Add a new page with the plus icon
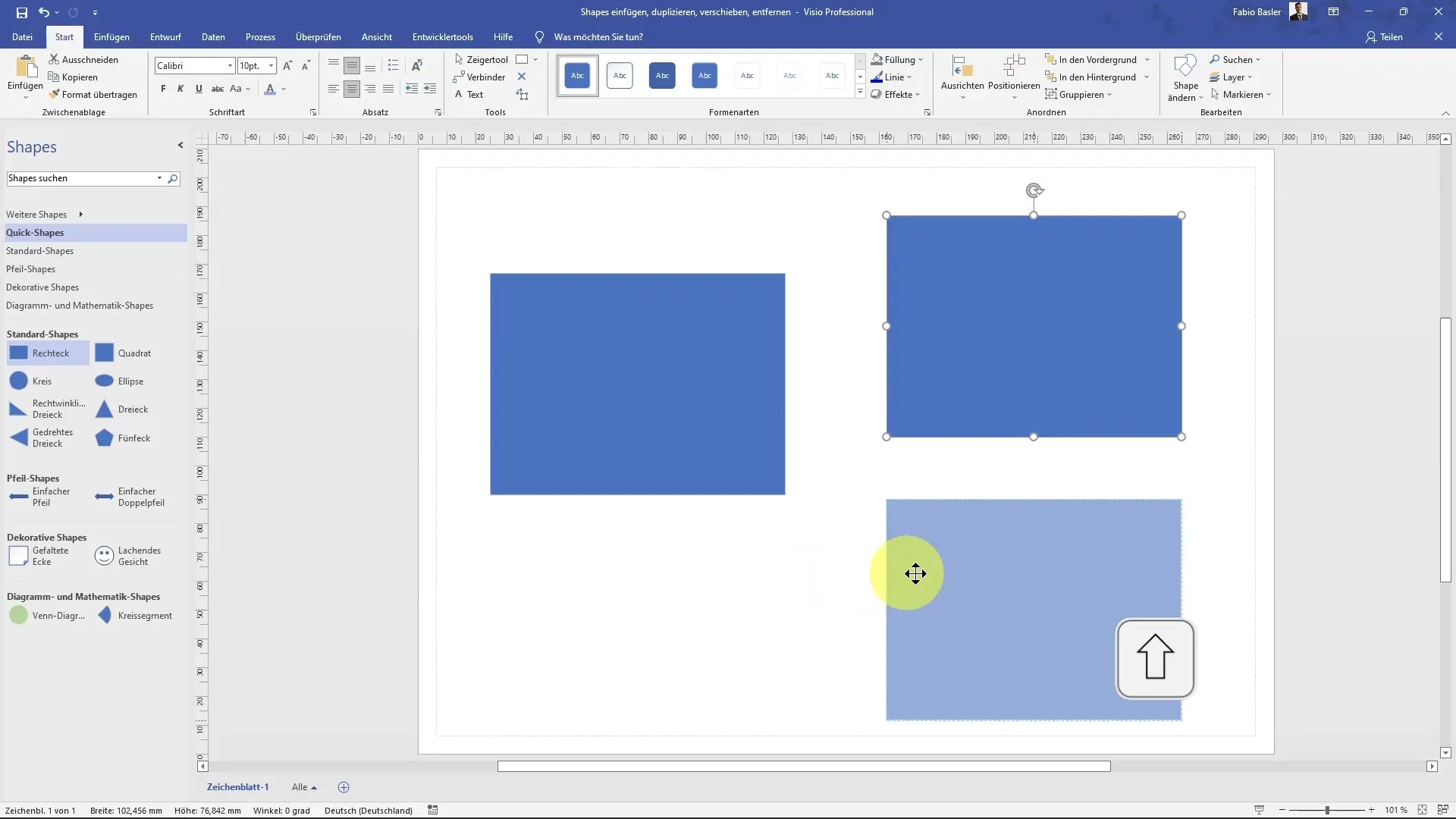Image resolution: width=1456 pixels, height=819 pixels. tap(344, 787)
